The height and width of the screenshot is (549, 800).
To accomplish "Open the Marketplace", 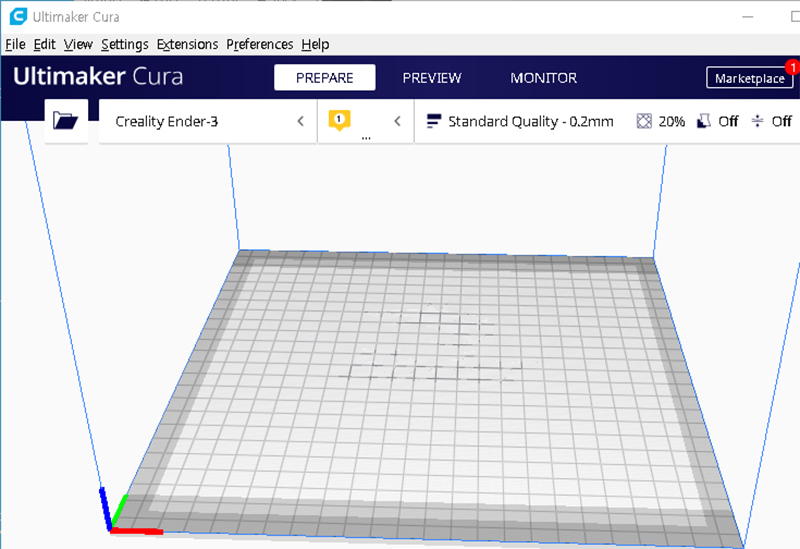I will click(749, 78).
